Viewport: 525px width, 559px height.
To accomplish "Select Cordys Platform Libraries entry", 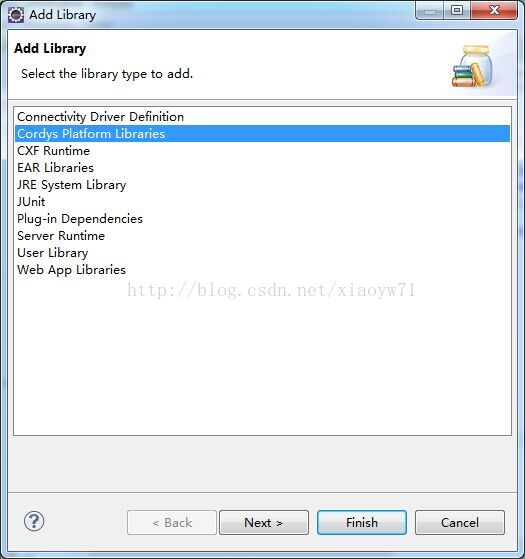I will [x=262, y=134].
